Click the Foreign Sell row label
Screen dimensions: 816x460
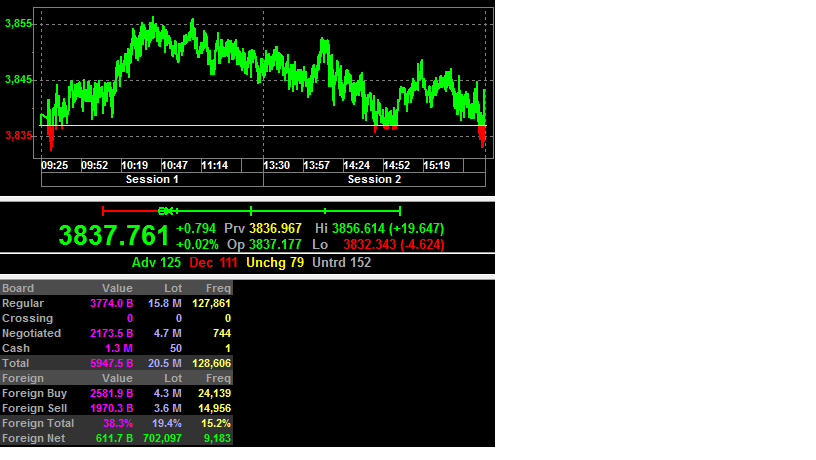tap(34, 408)
